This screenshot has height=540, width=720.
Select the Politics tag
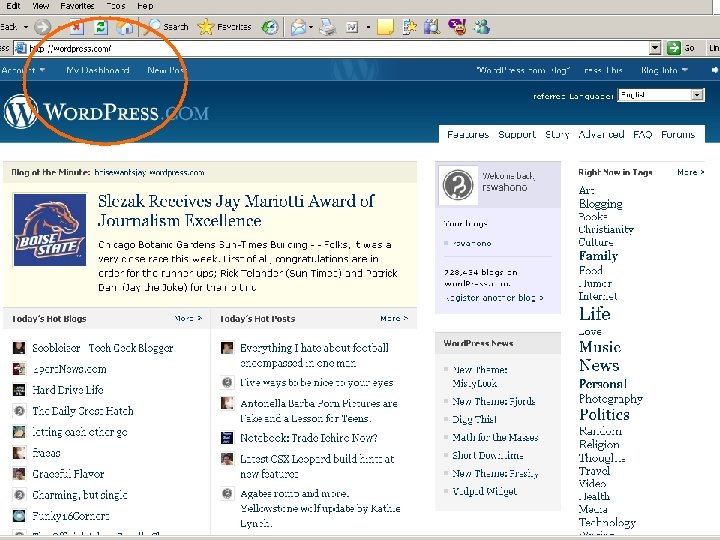tap(604, 415)
